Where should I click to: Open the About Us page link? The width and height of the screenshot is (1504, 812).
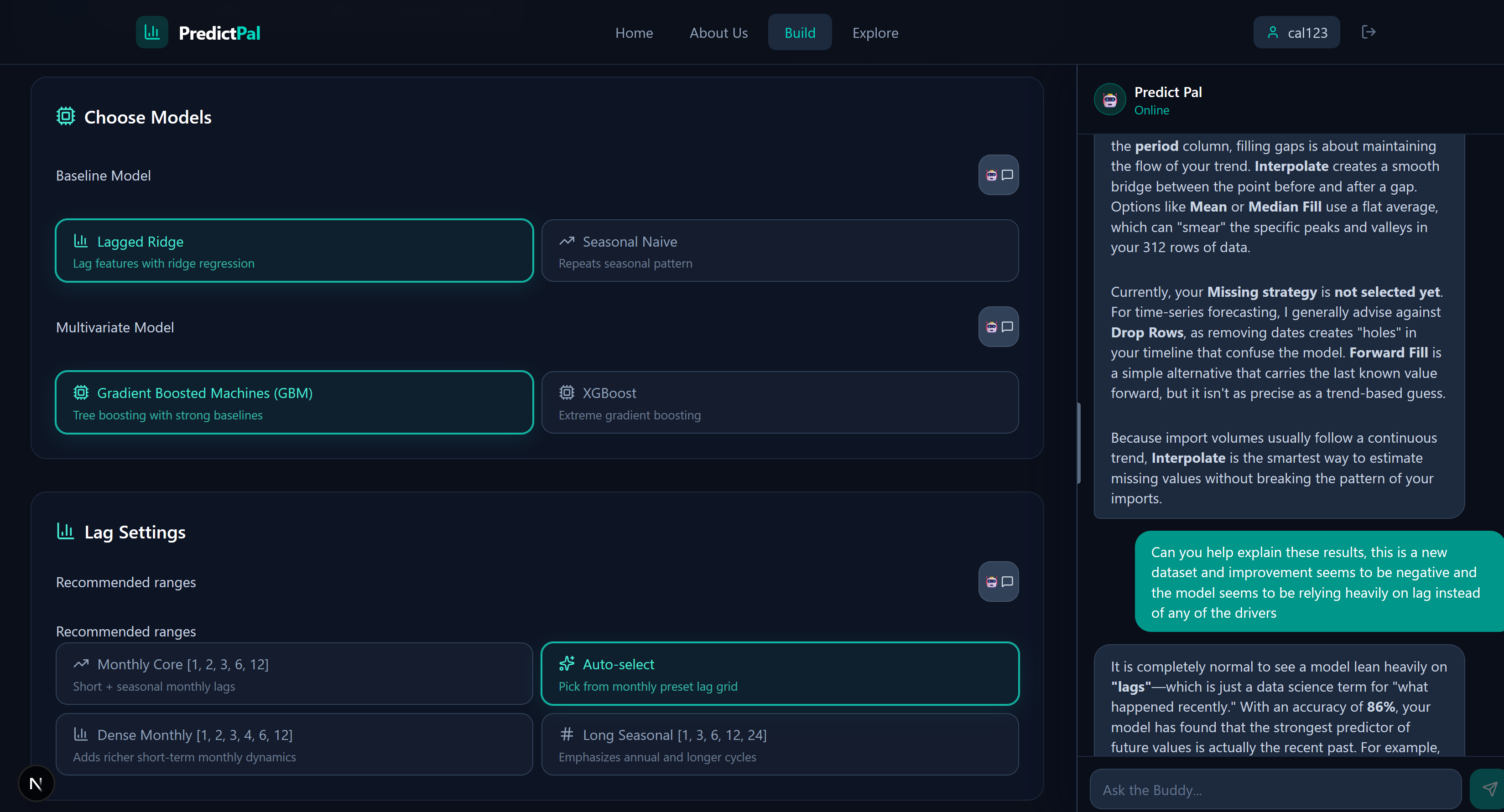[718, 33]
